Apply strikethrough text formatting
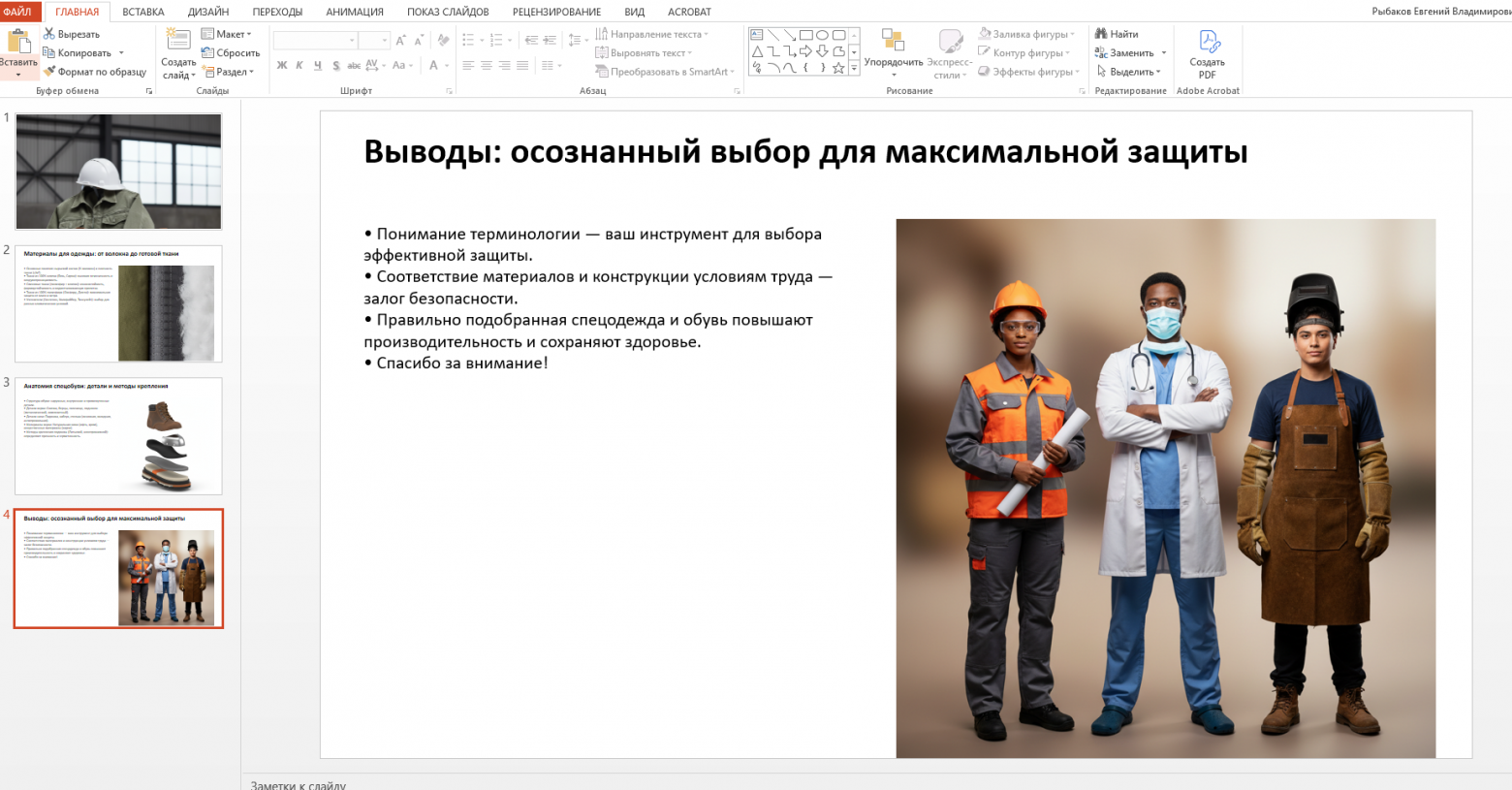Viewport: 1512px width, 790px height. pyautogui.click(x=353, y=65)
